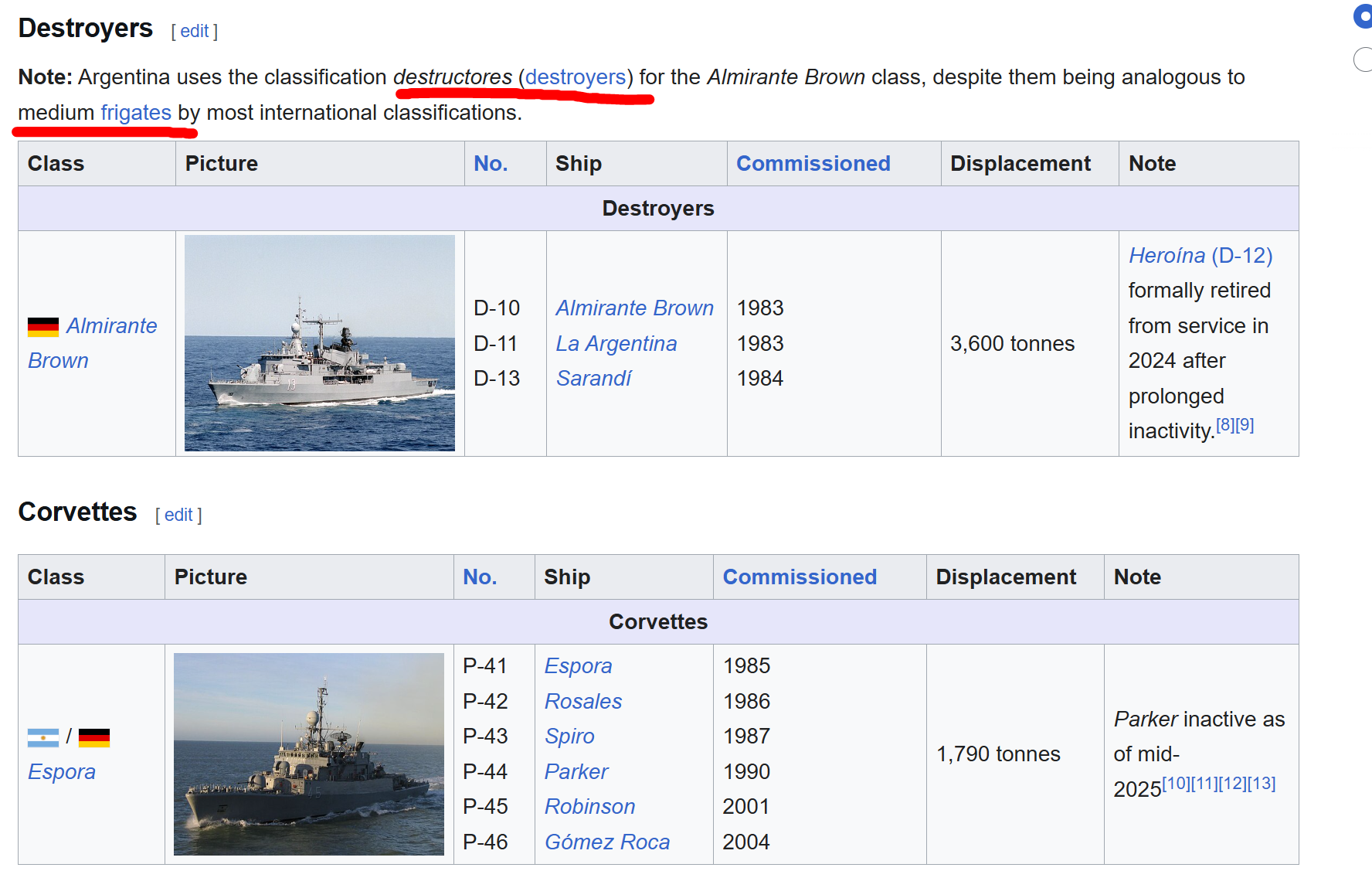1372x888 pixels.
Task: Click '2004' commissioned year for Gómez Roca
Action: 746,842
